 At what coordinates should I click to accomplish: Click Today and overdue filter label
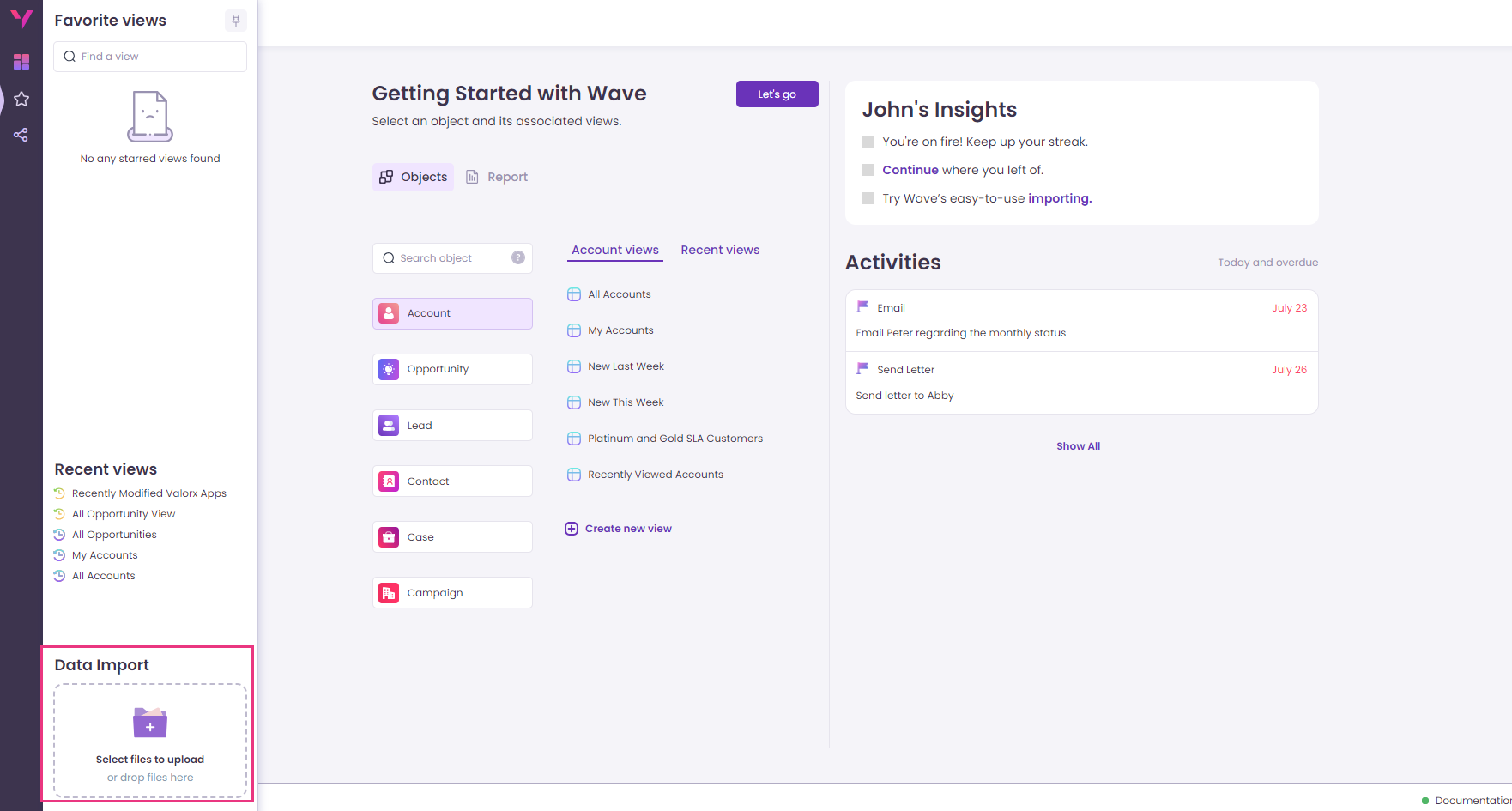coord(1267,263)
